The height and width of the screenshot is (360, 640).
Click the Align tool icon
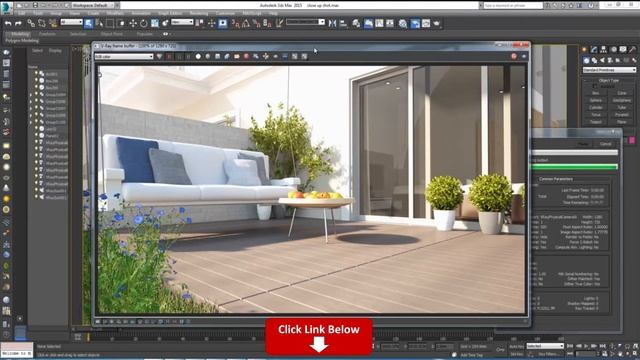click(x=343, y=23)
